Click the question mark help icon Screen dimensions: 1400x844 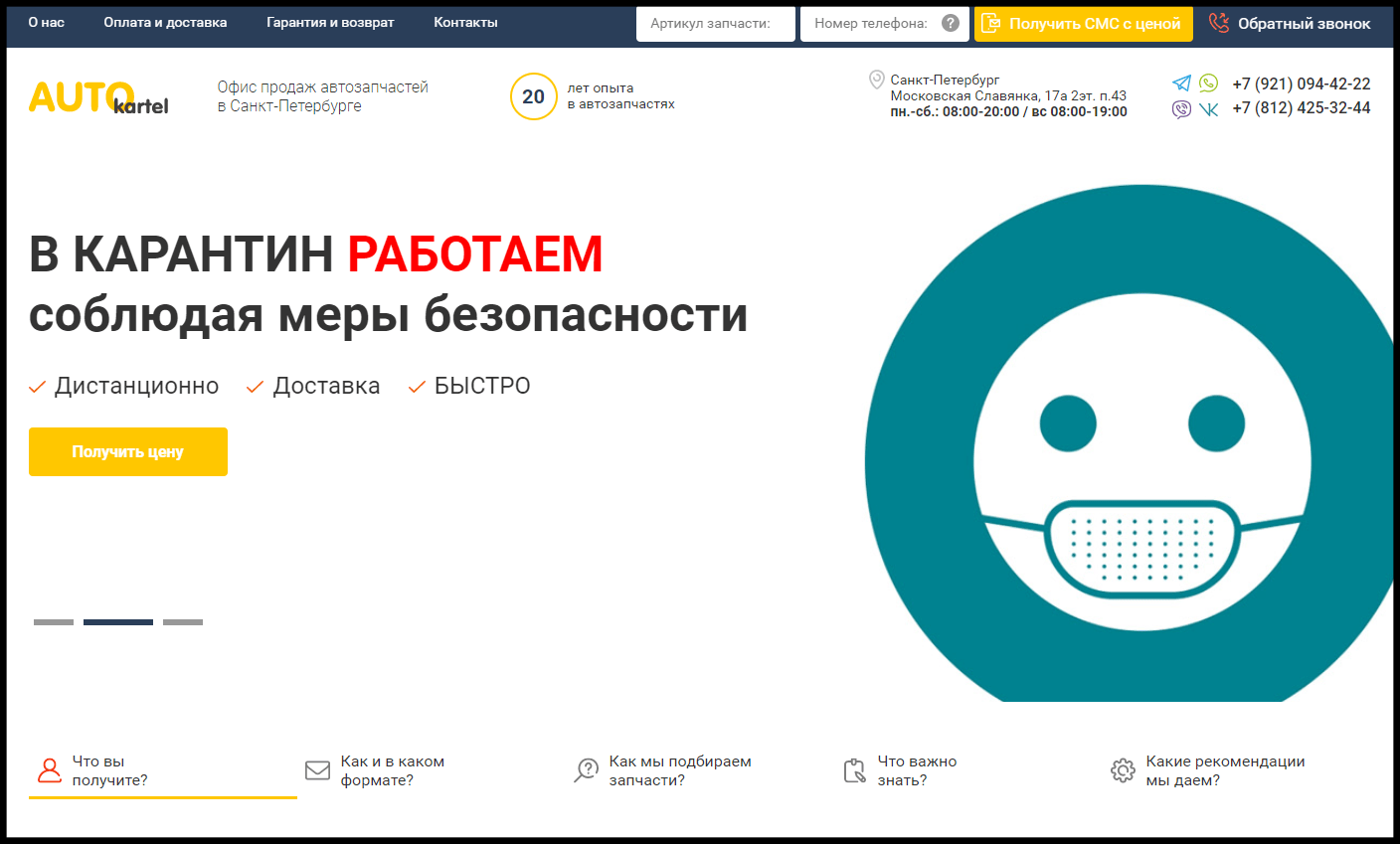(951, 23)
